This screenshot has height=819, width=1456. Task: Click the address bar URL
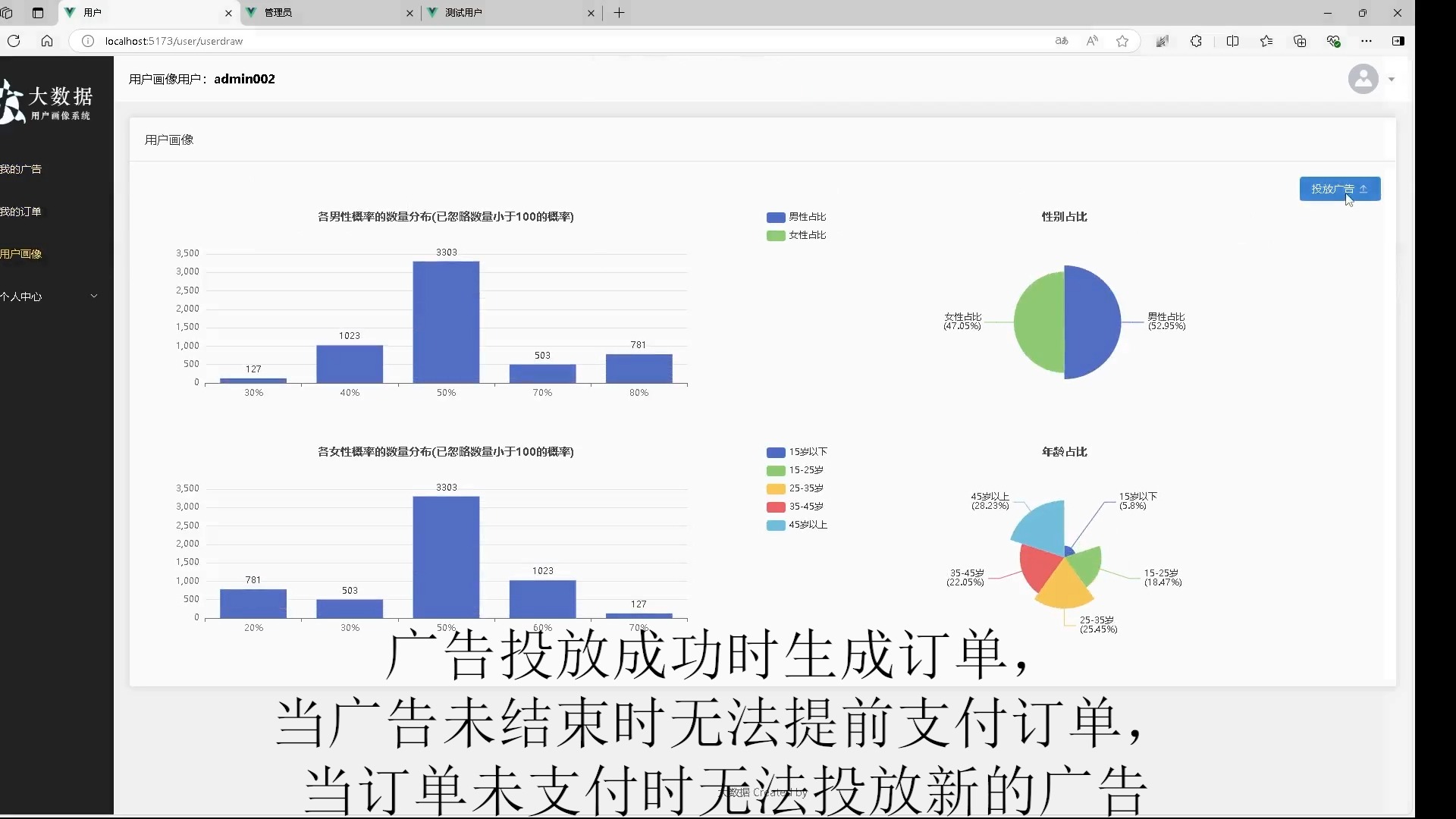(x=174, y=41)
